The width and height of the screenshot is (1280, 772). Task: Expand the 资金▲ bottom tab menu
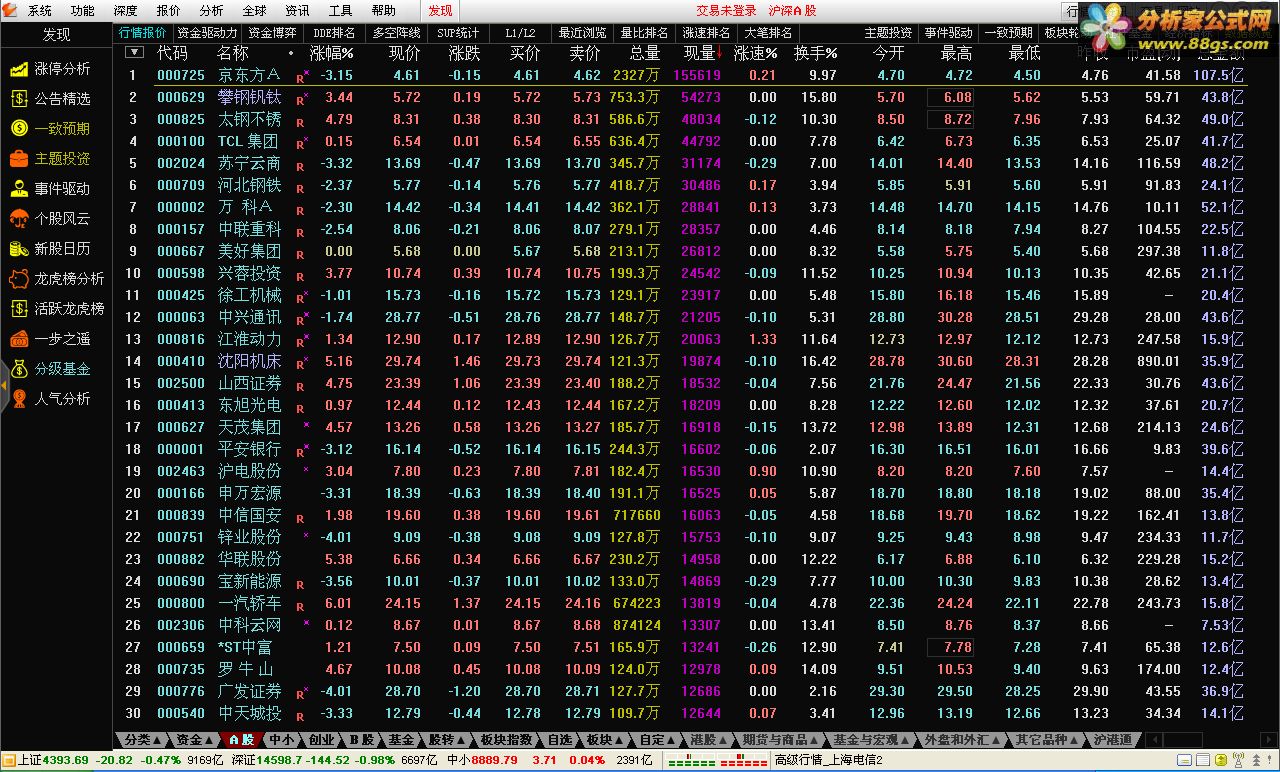click(x=192, y=740)
